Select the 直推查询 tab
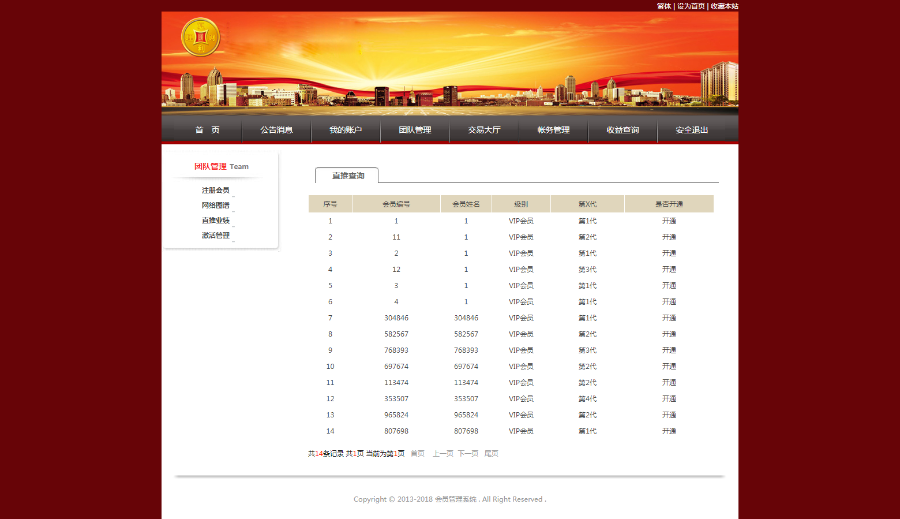The height and width of the screenshot is (519, 900). click(x=348, y=176)
